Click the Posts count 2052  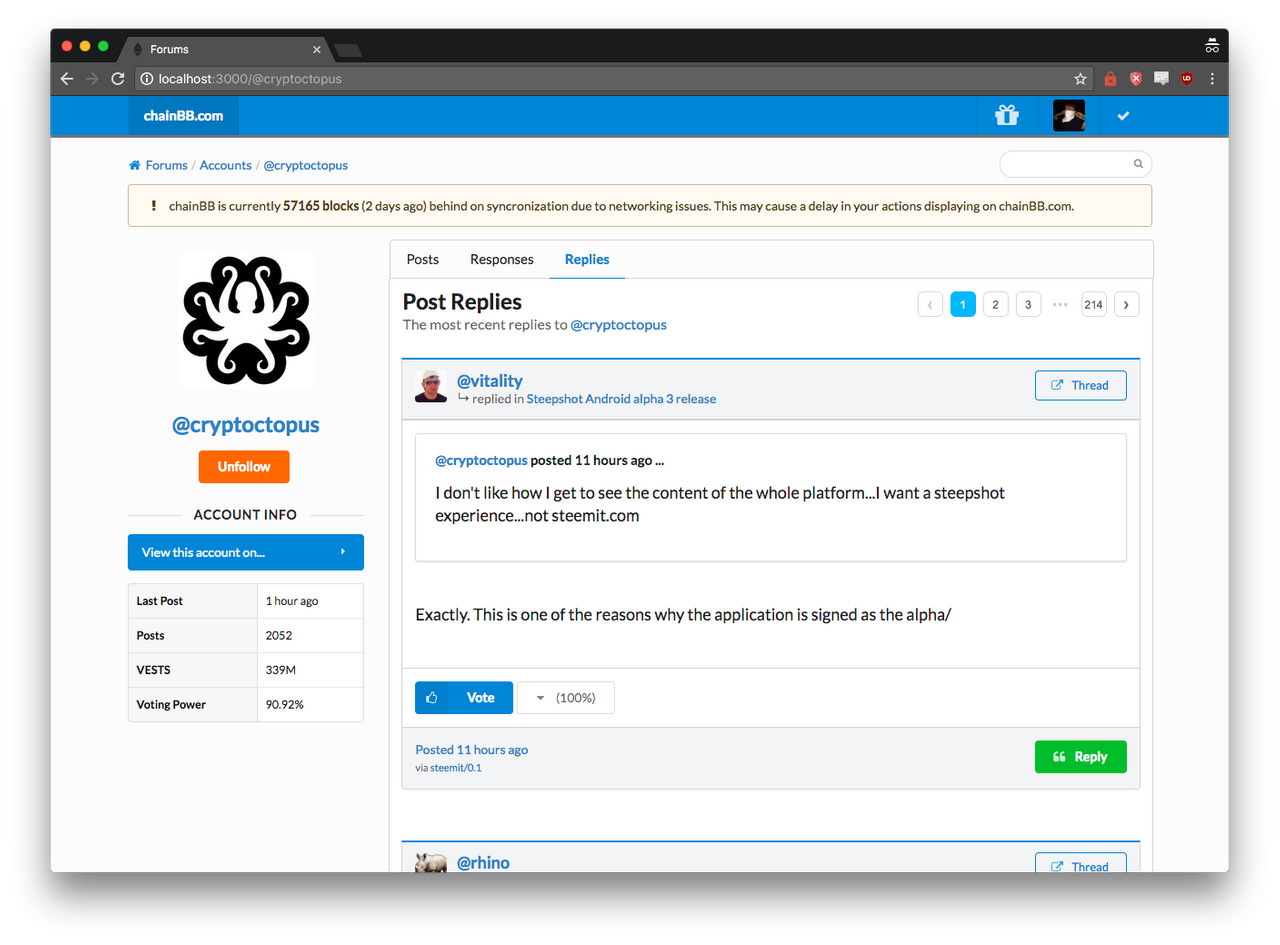[x=279, y=635]
